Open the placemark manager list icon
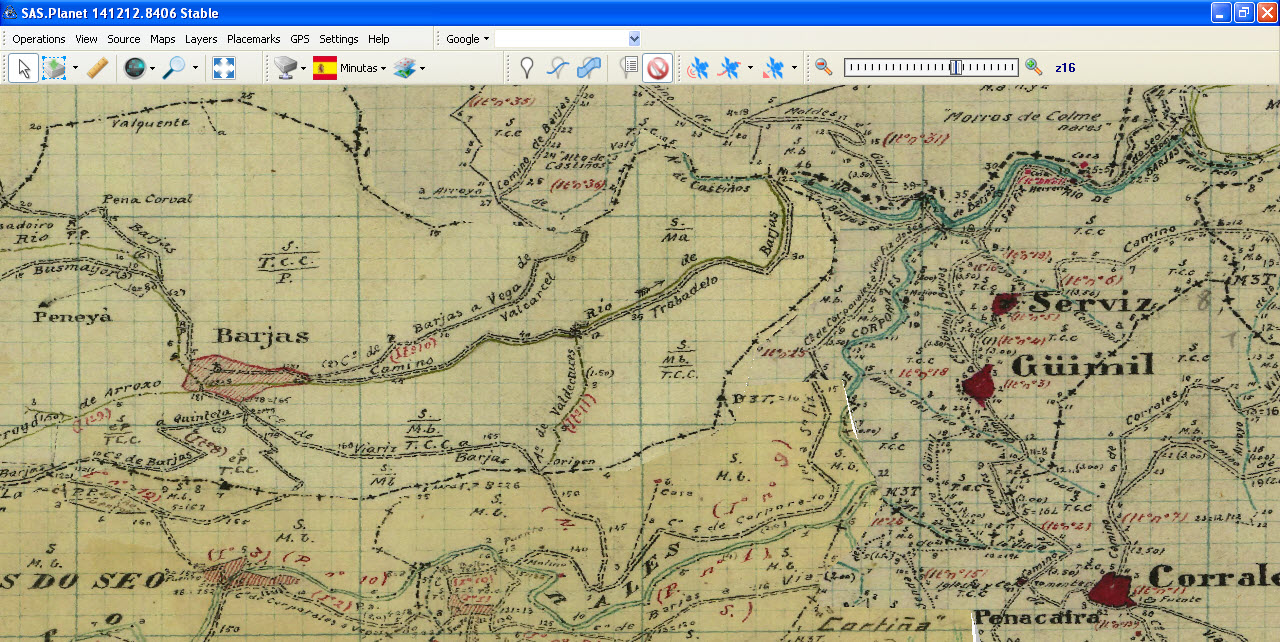 click(x=628, y=68)
